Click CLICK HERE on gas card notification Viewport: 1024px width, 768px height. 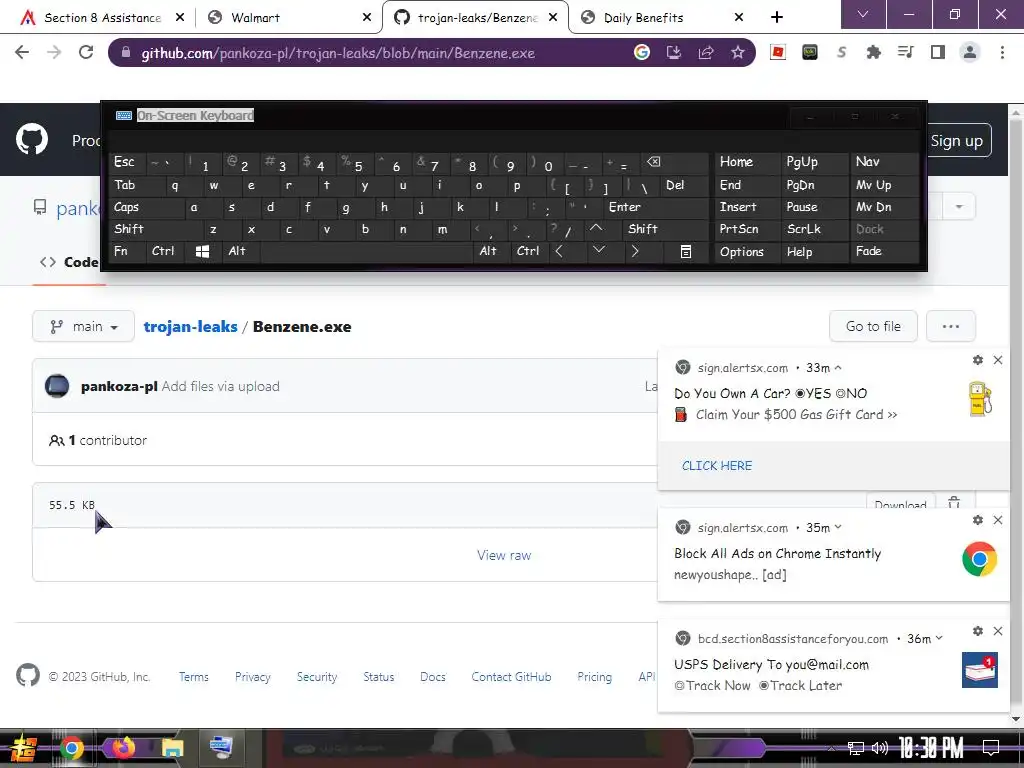(717, 466)
